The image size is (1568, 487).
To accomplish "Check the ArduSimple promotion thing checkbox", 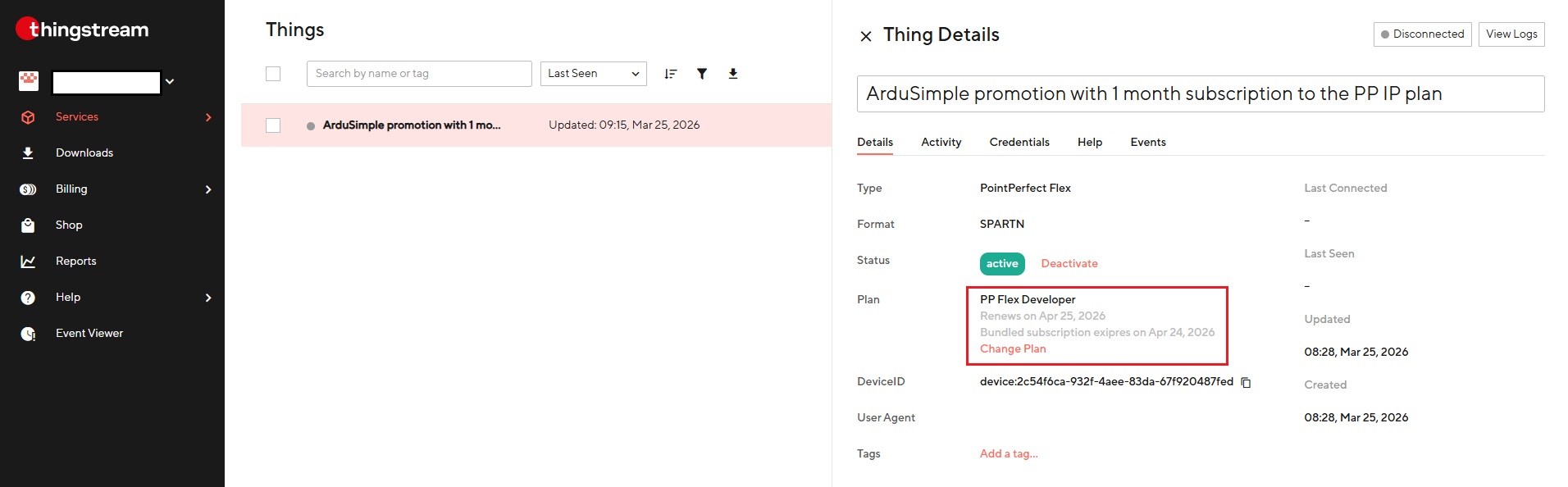I will coord(273,125).
